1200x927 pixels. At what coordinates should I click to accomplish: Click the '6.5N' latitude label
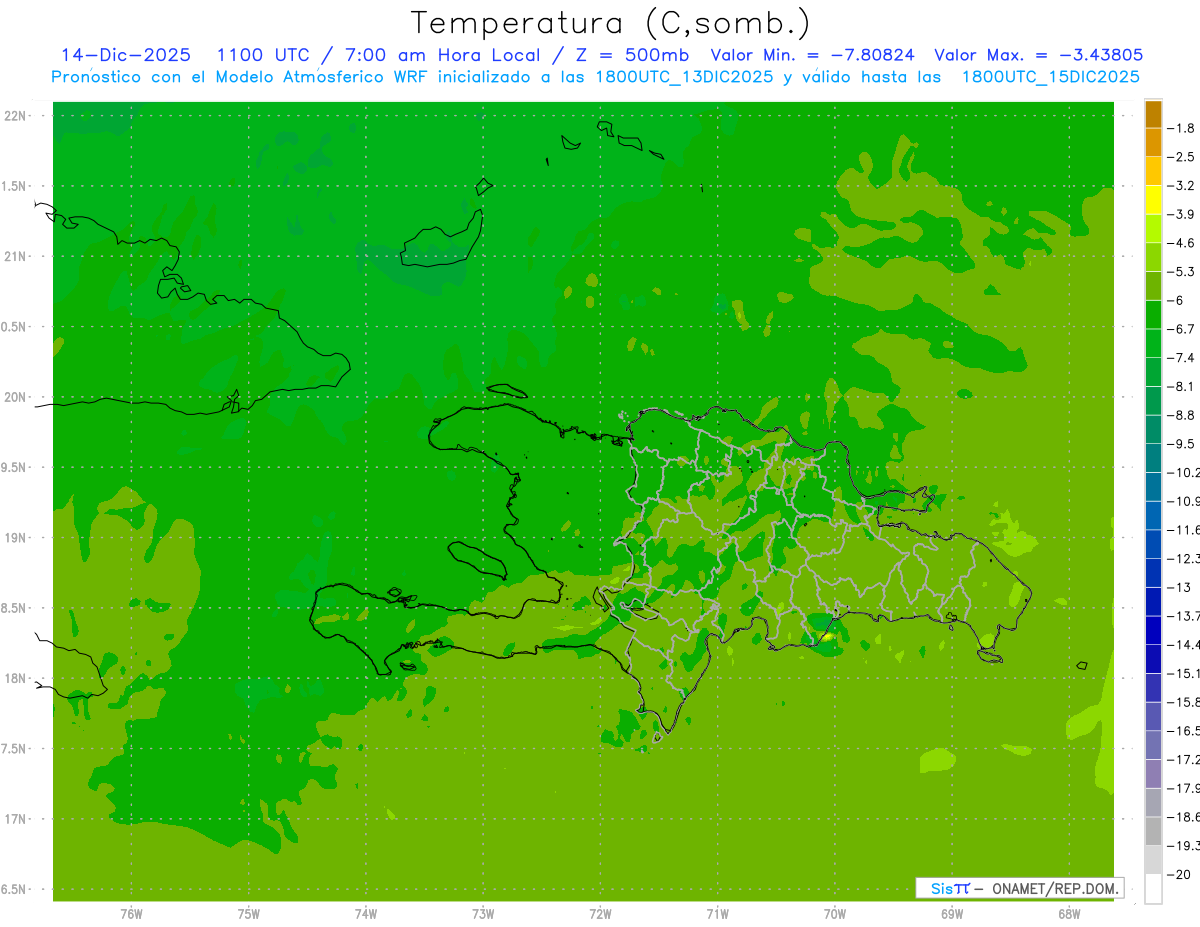click(x=15, y=889)
